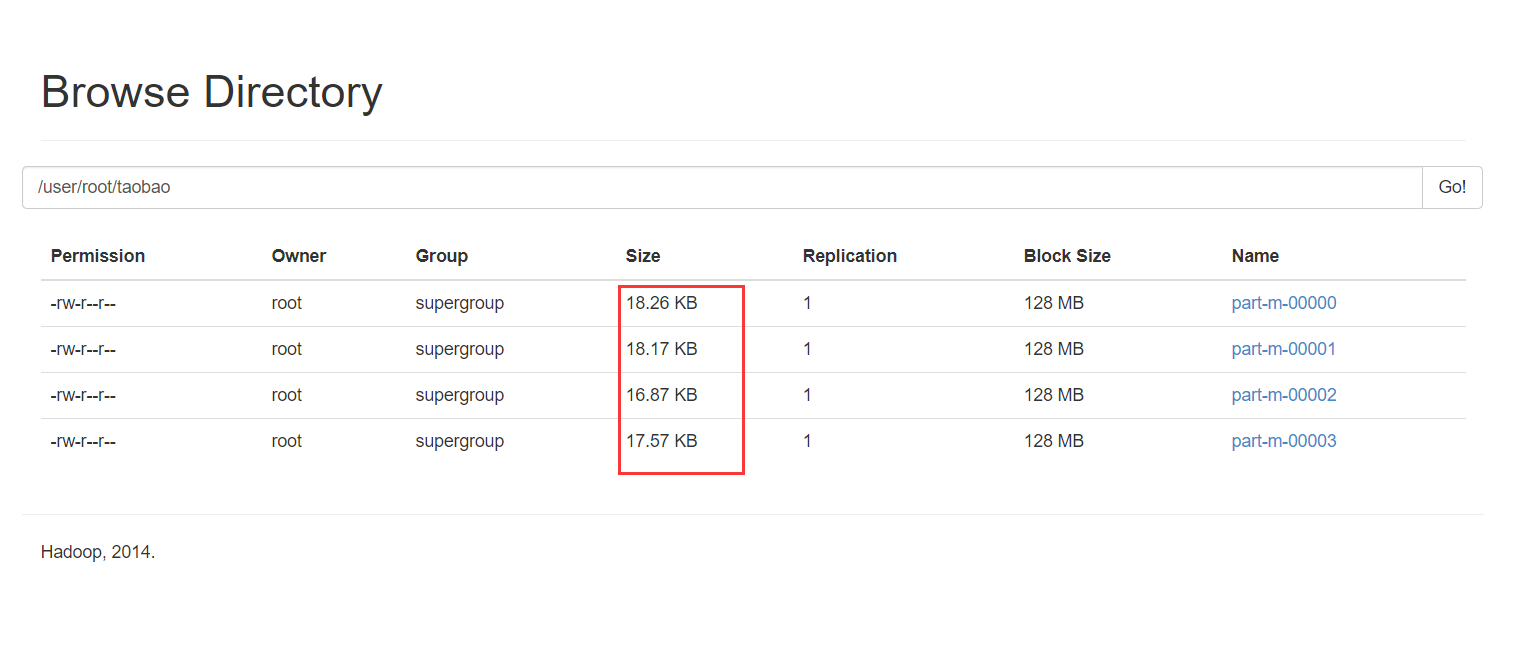Click the Name column header
This screenshot has height=662, width=1537.
pyautogui.click(x=1254, y=256)
